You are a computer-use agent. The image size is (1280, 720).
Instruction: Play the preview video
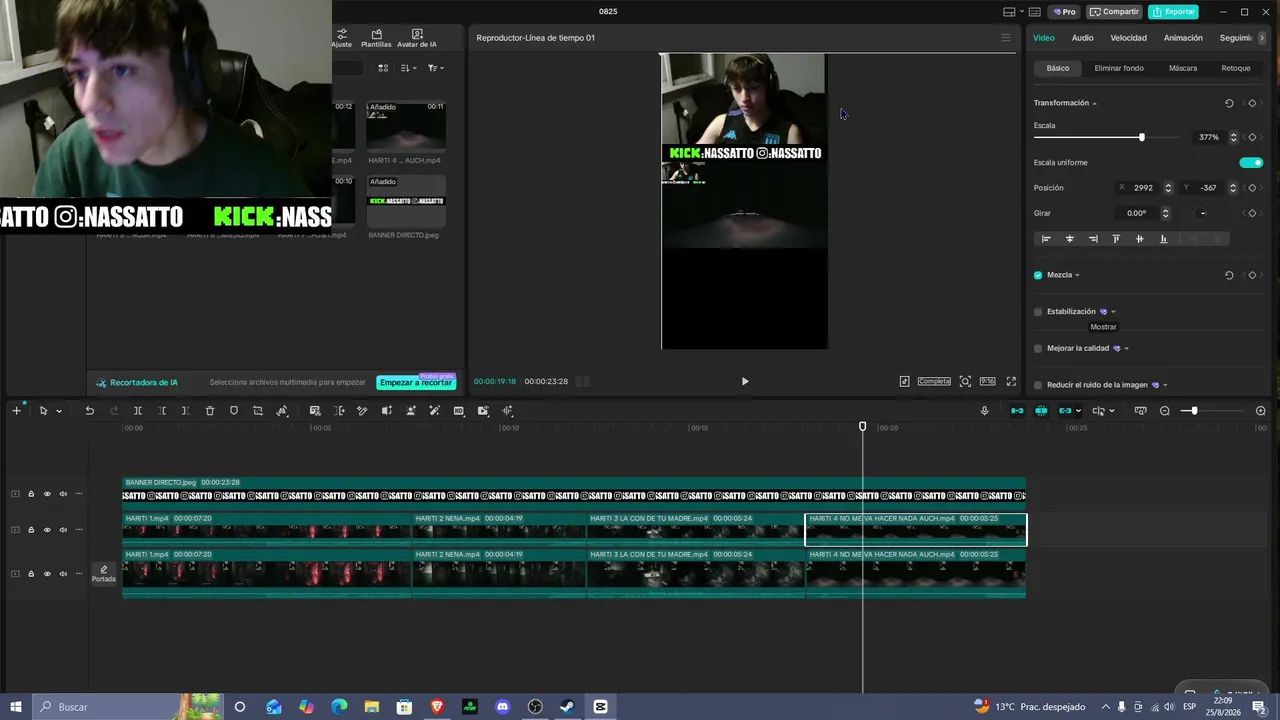coord(745,381)
